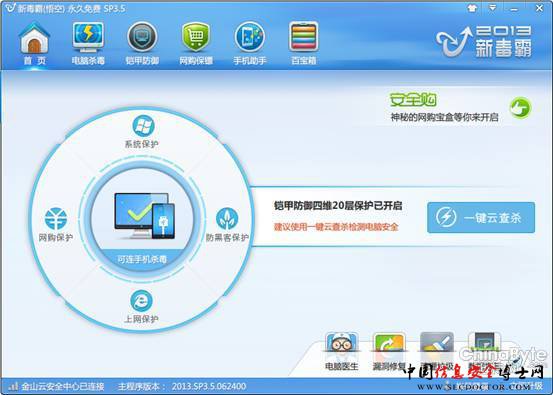Switch to the 铠甲防御 armor defense tab

[142, 44]
